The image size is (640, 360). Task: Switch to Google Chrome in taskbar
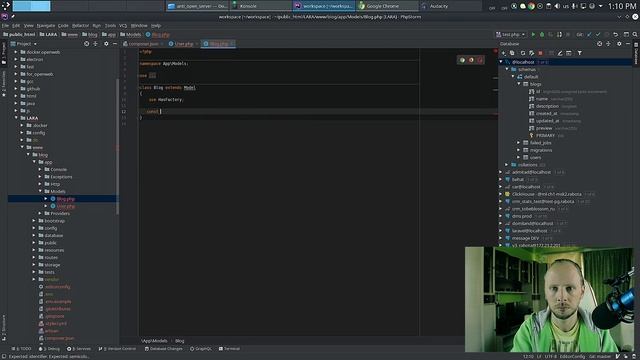pos(387,6)
